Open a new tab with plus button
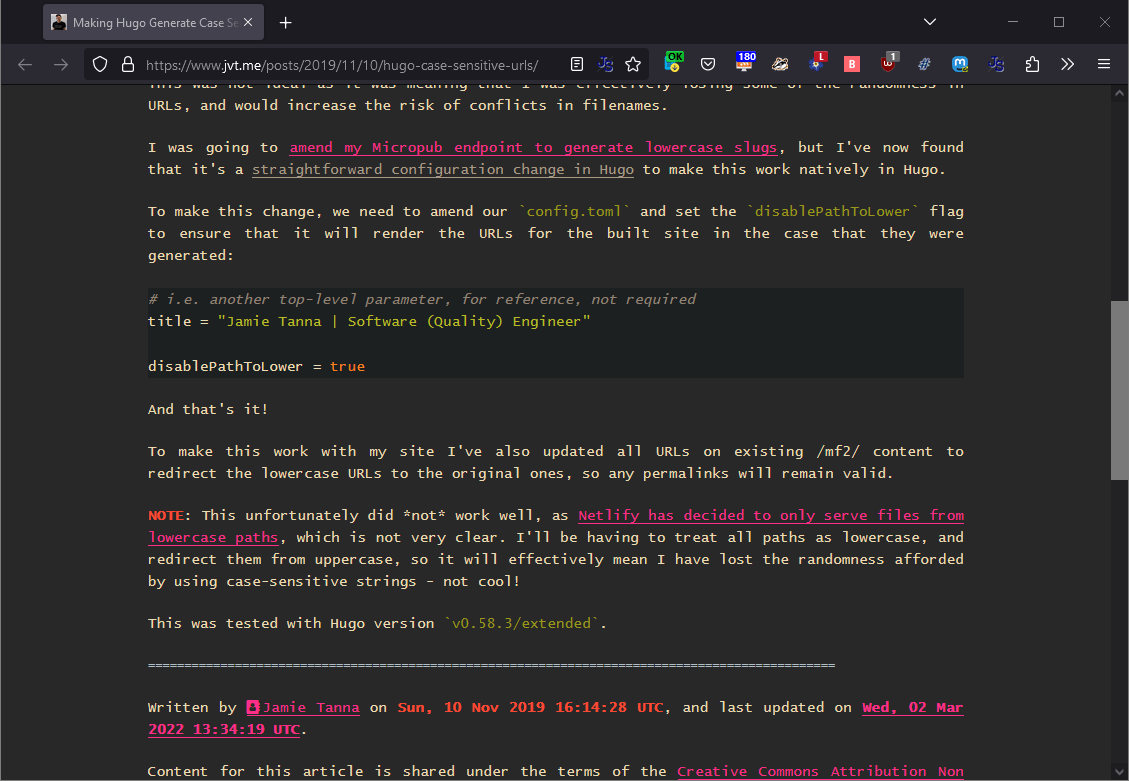Screen dimensions: 1129x781 point(286,22)
